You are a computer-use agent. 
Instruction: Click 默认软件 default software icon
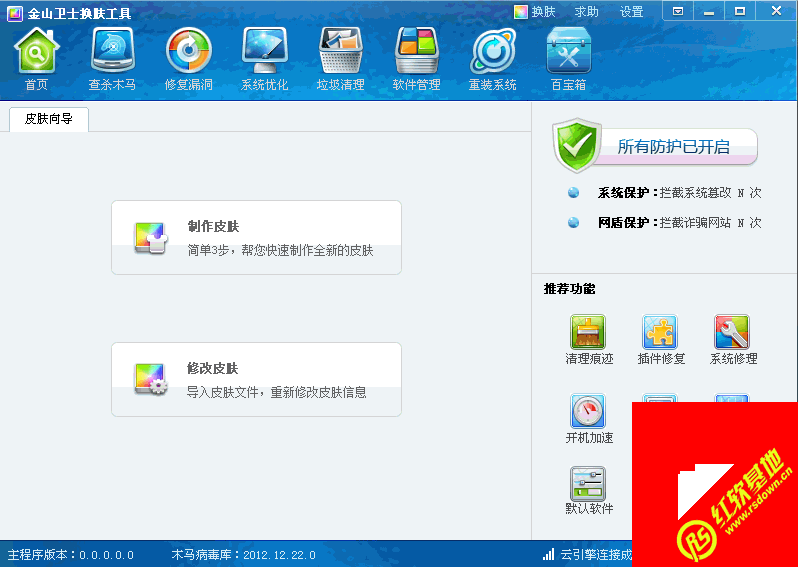click(x=588, y=484)
